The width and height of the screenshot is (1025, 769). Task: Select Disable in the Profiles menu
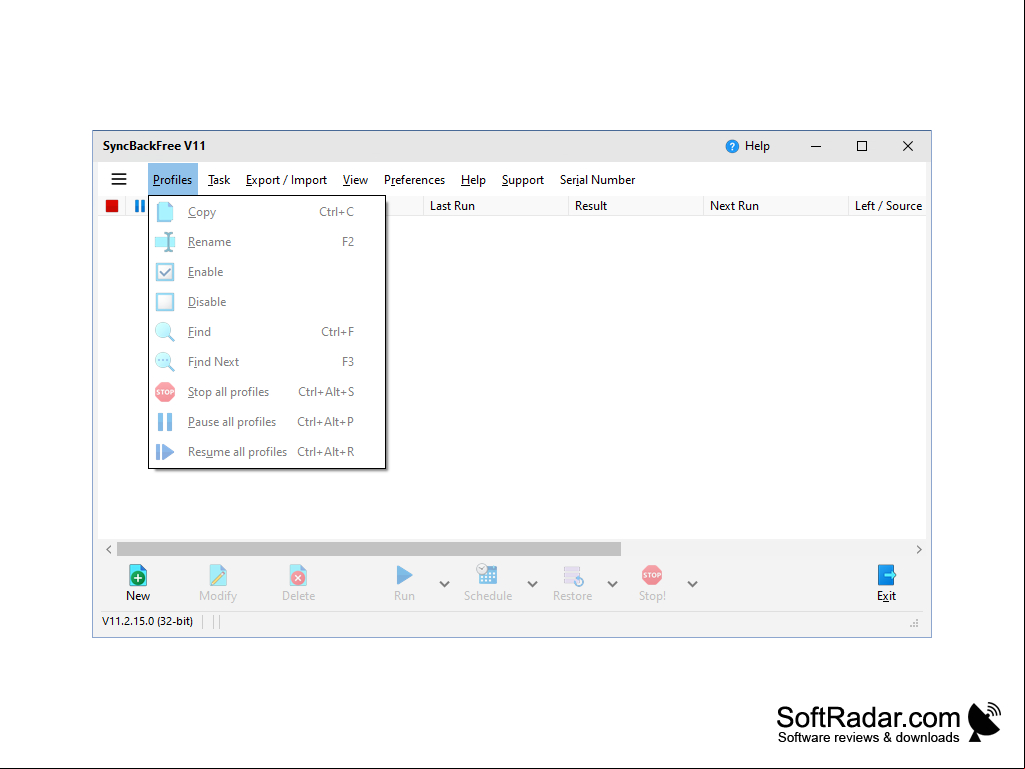pos(267,302)
